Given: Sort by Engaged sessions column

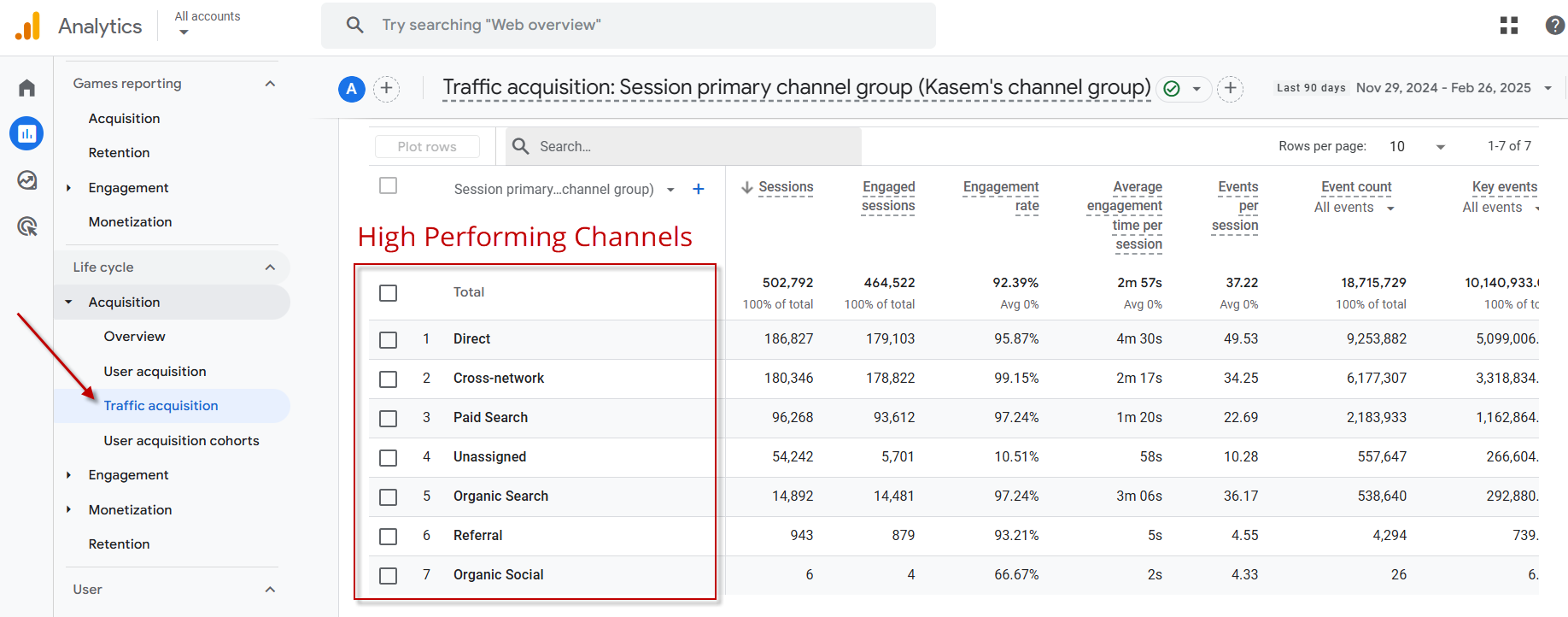Looking at the screenshot, I should pos(888,197).
